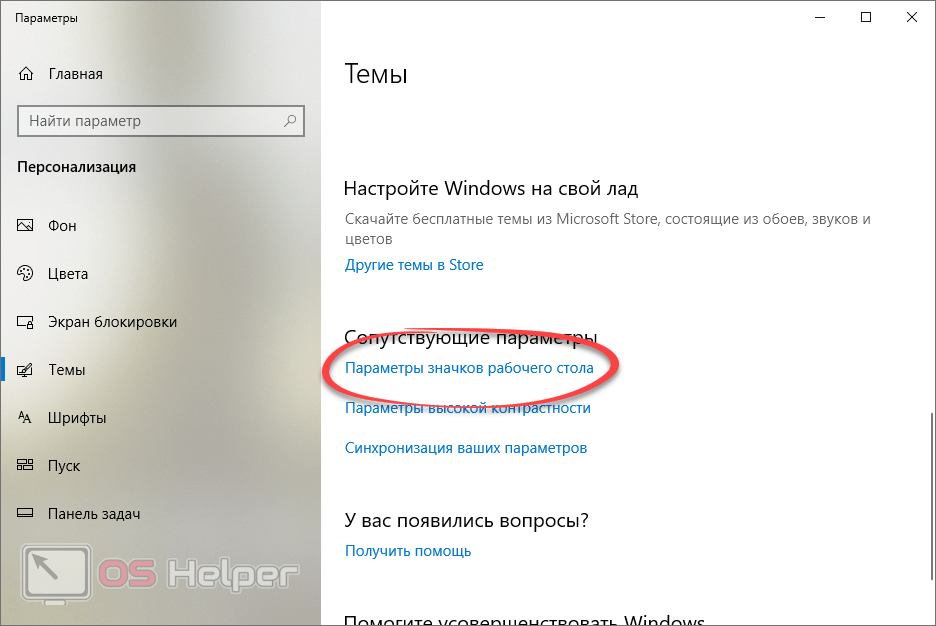Click the Home house icon
This screenshot has height=626, width=936.
(26, 74)
